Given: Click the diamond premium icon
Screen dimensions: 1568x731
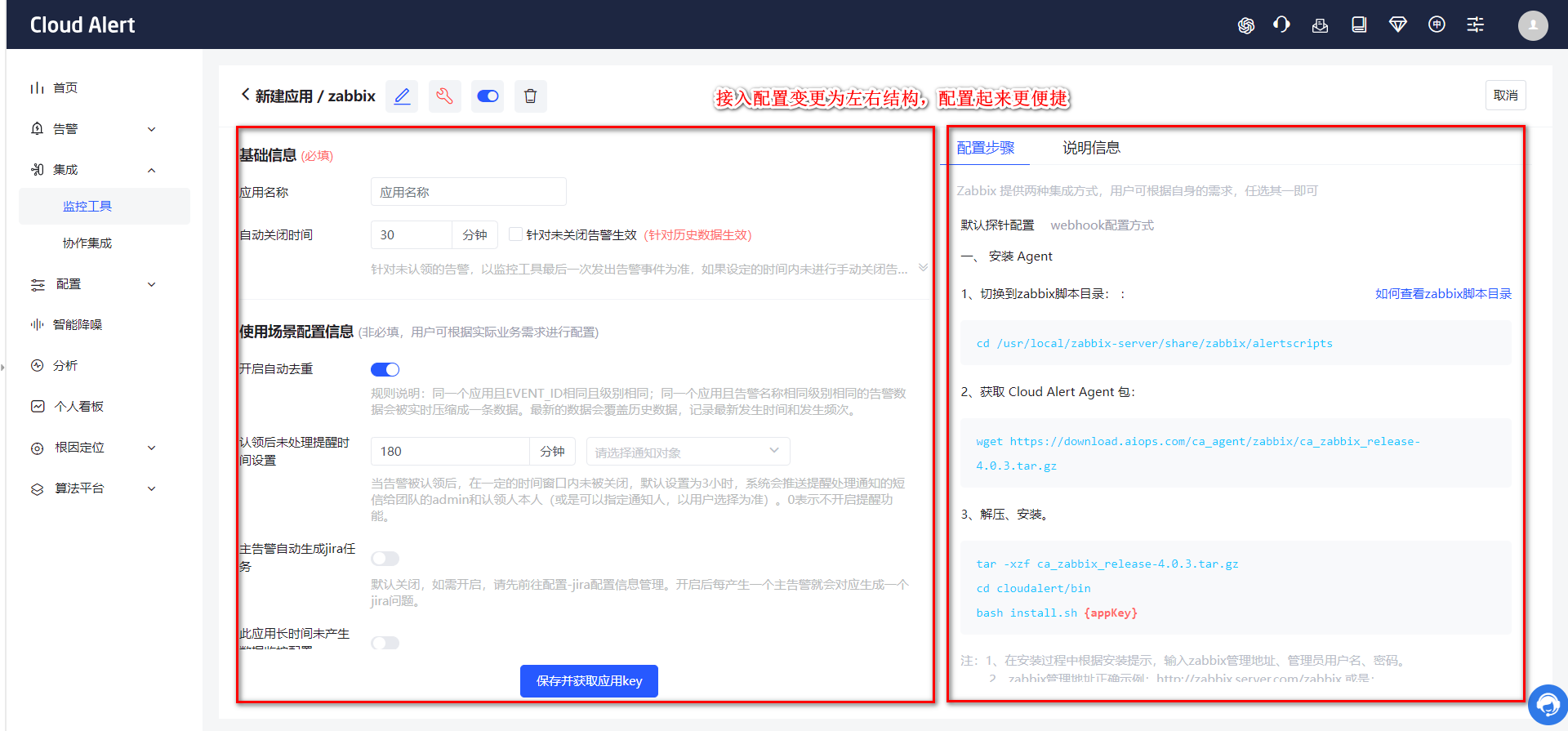Looking at the screenshot, I should [x=1397, y=25].
